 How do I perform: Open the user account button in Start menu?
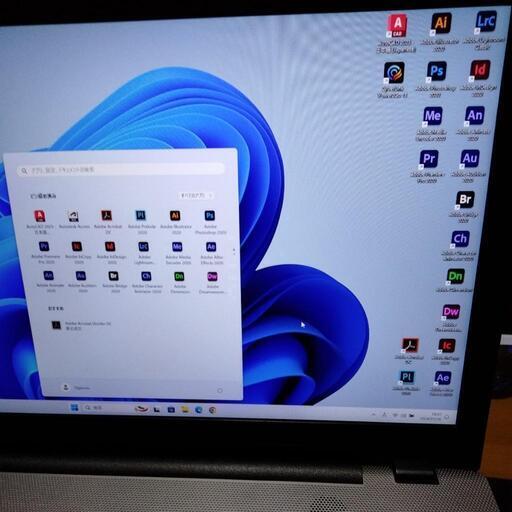76,387
